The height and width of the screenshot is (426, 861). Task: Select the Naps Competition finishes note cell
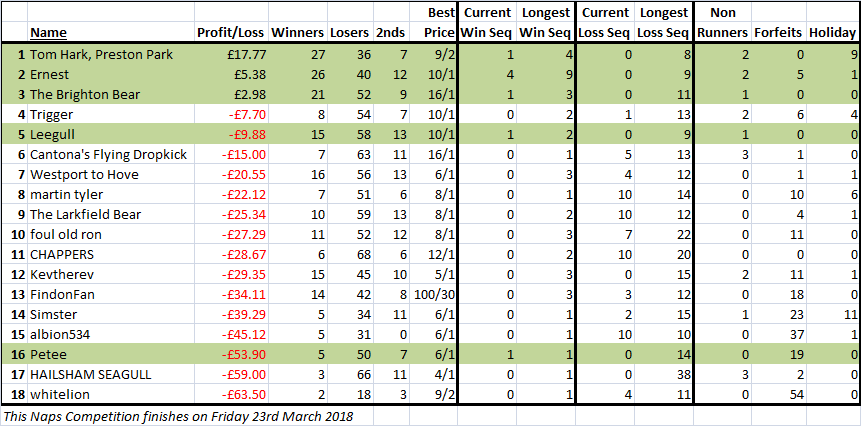pos(178,416)
